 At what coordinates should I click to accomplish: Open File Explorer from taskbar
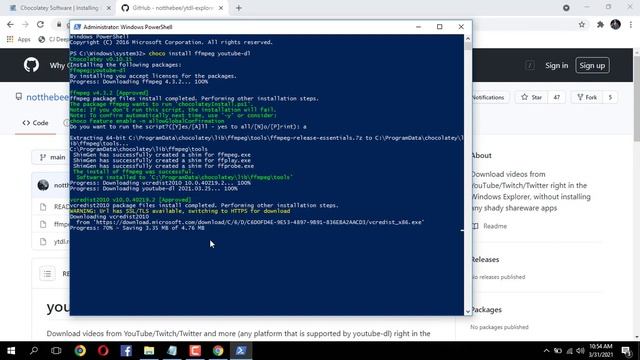click(x=149, y=351)
